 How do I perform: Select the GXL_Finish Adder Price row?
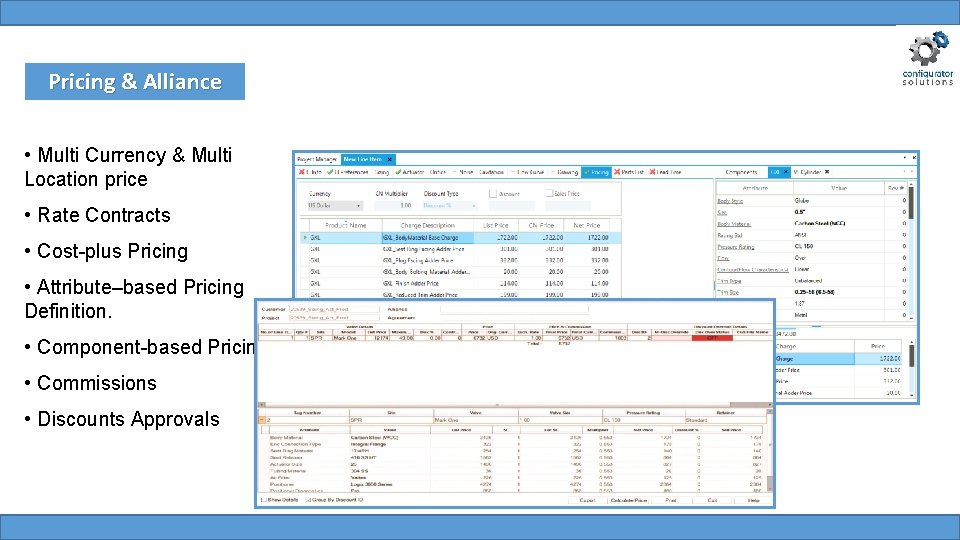point(462,283)
